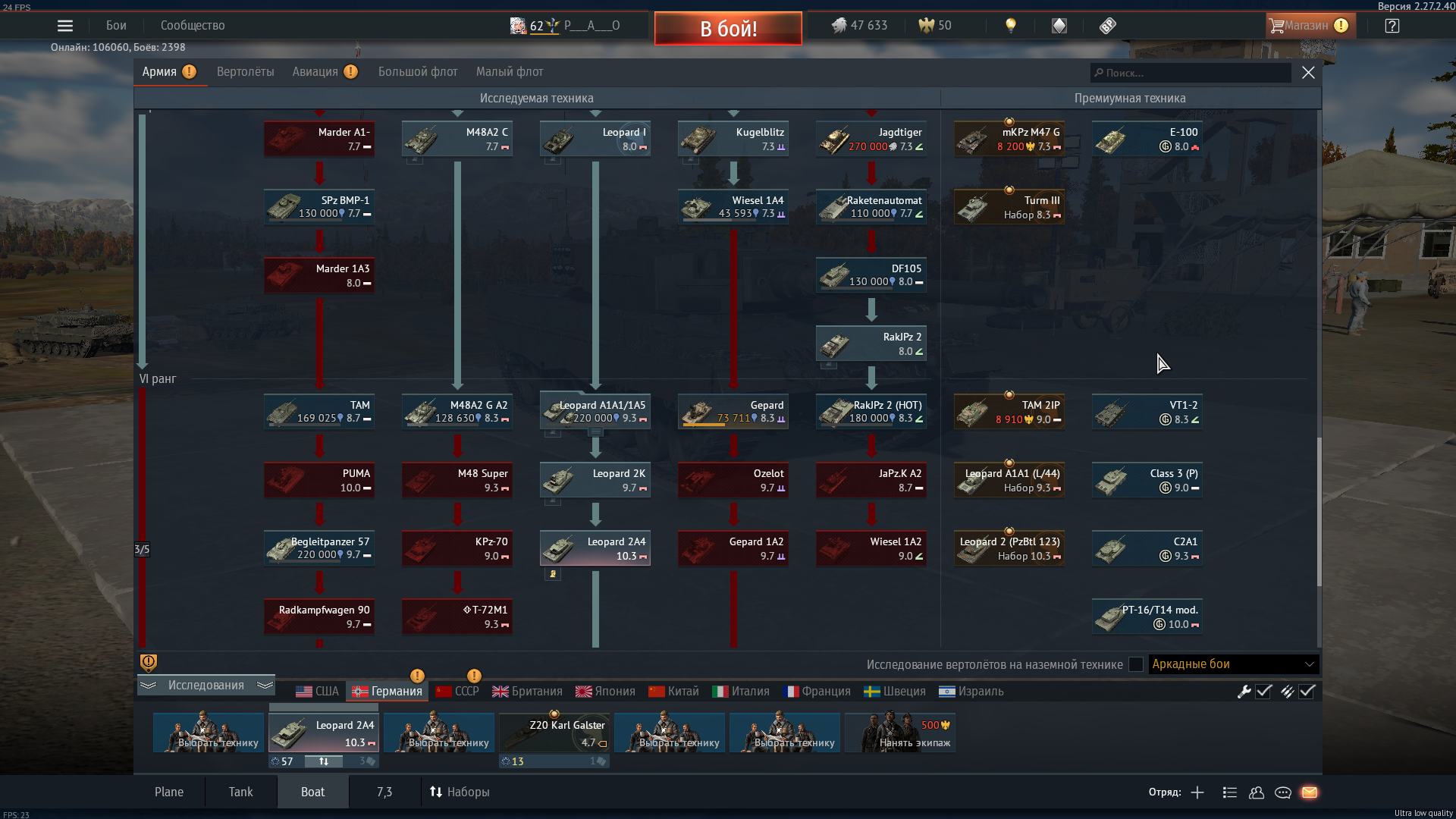Screen dimensions: 1456x819
Task: Switch to the Малый флот tab
Action: point(510,72)
